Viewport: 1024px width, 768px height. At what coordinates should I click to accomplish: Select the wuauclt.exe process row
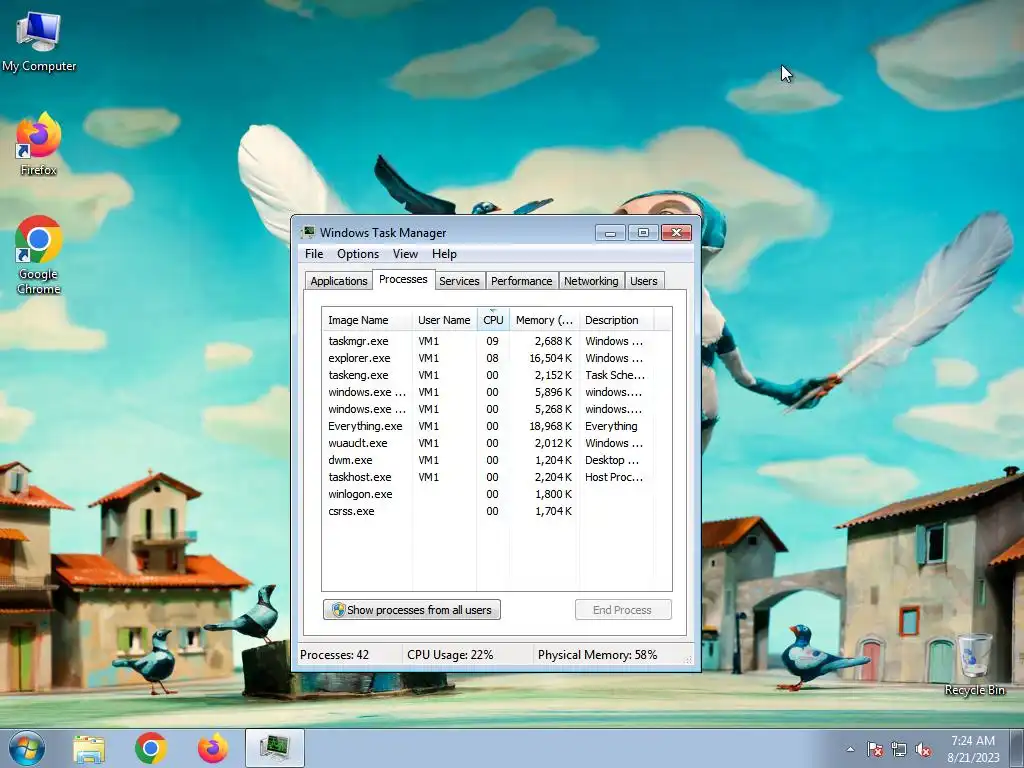click(496, 443)
